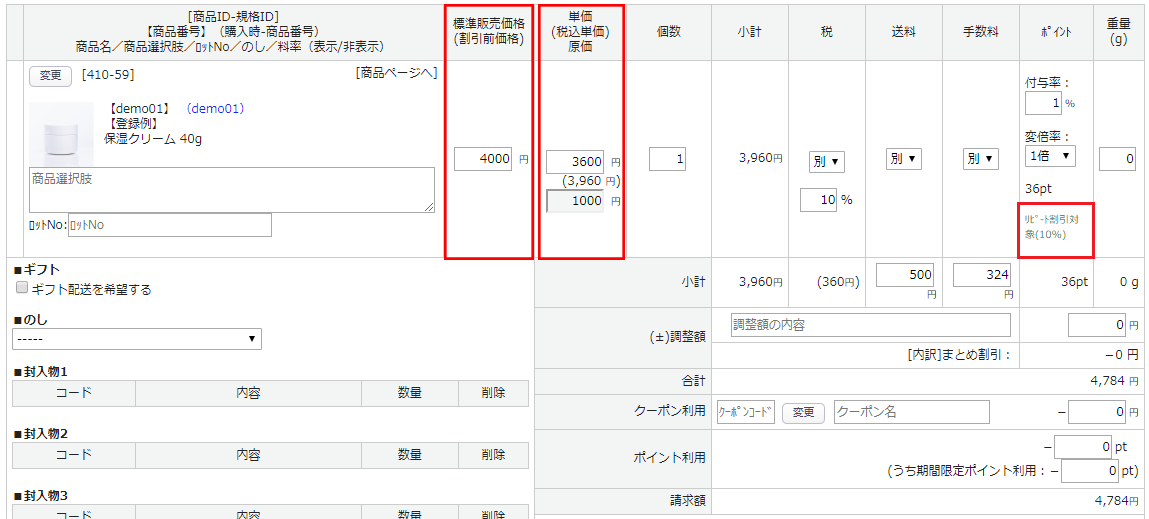Click the 原価 field showing 1000

coord(575,201)
